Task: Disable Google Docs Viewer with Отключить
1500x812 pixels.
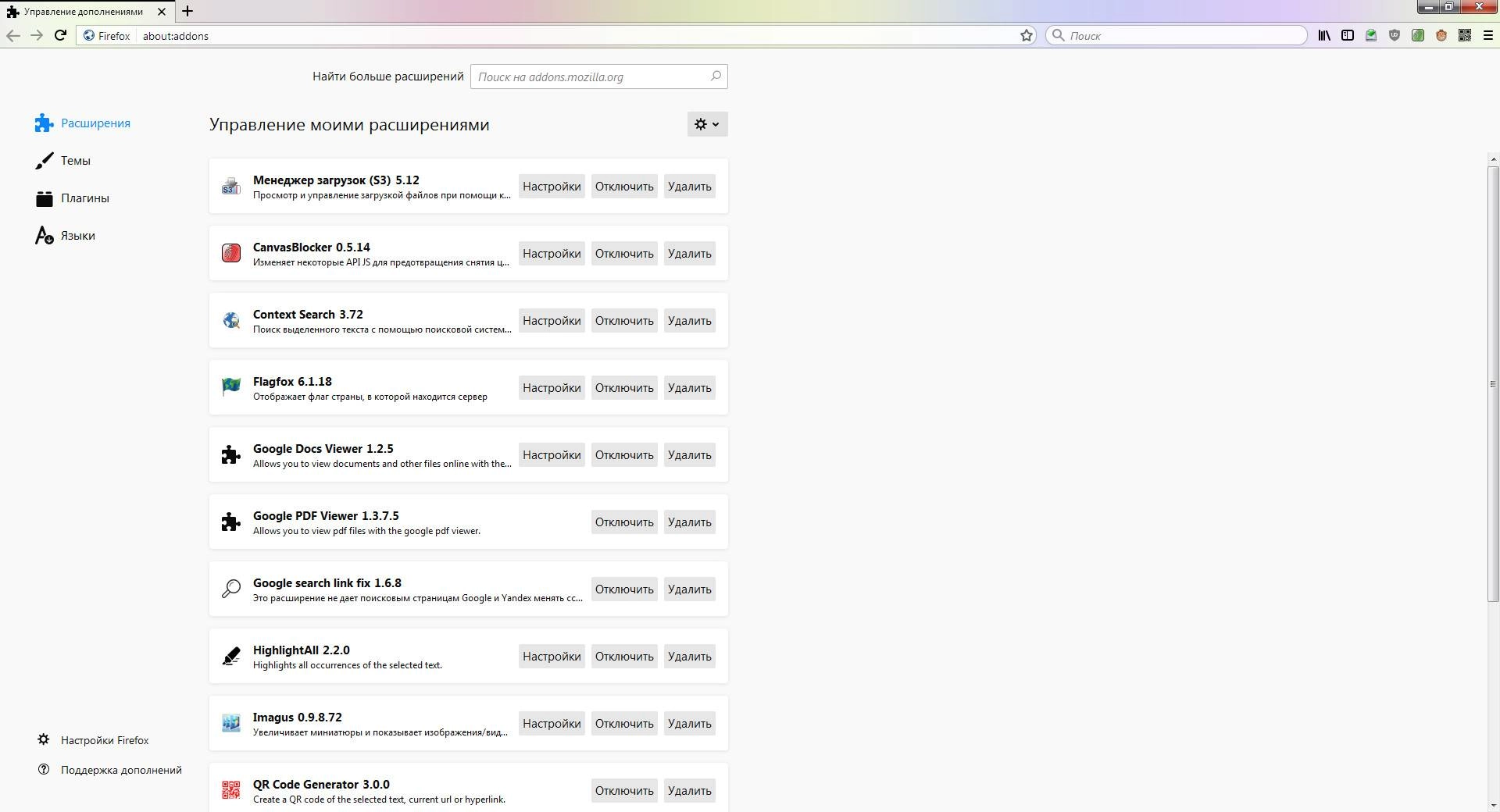Action: [x=624, y=454]
